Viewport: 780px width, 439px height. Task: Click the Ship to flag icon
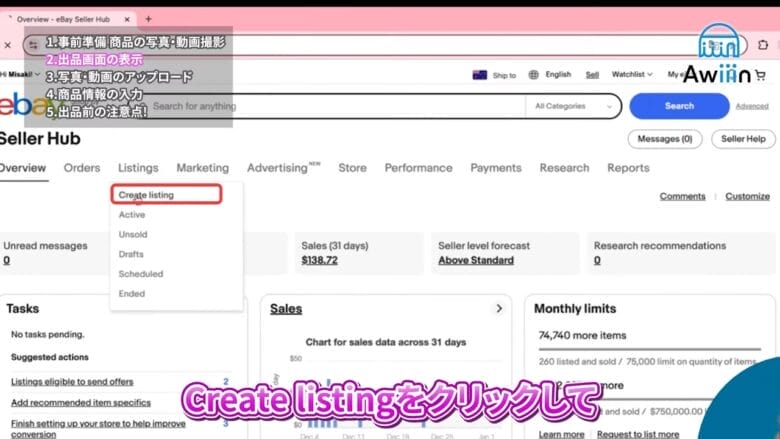480,75
